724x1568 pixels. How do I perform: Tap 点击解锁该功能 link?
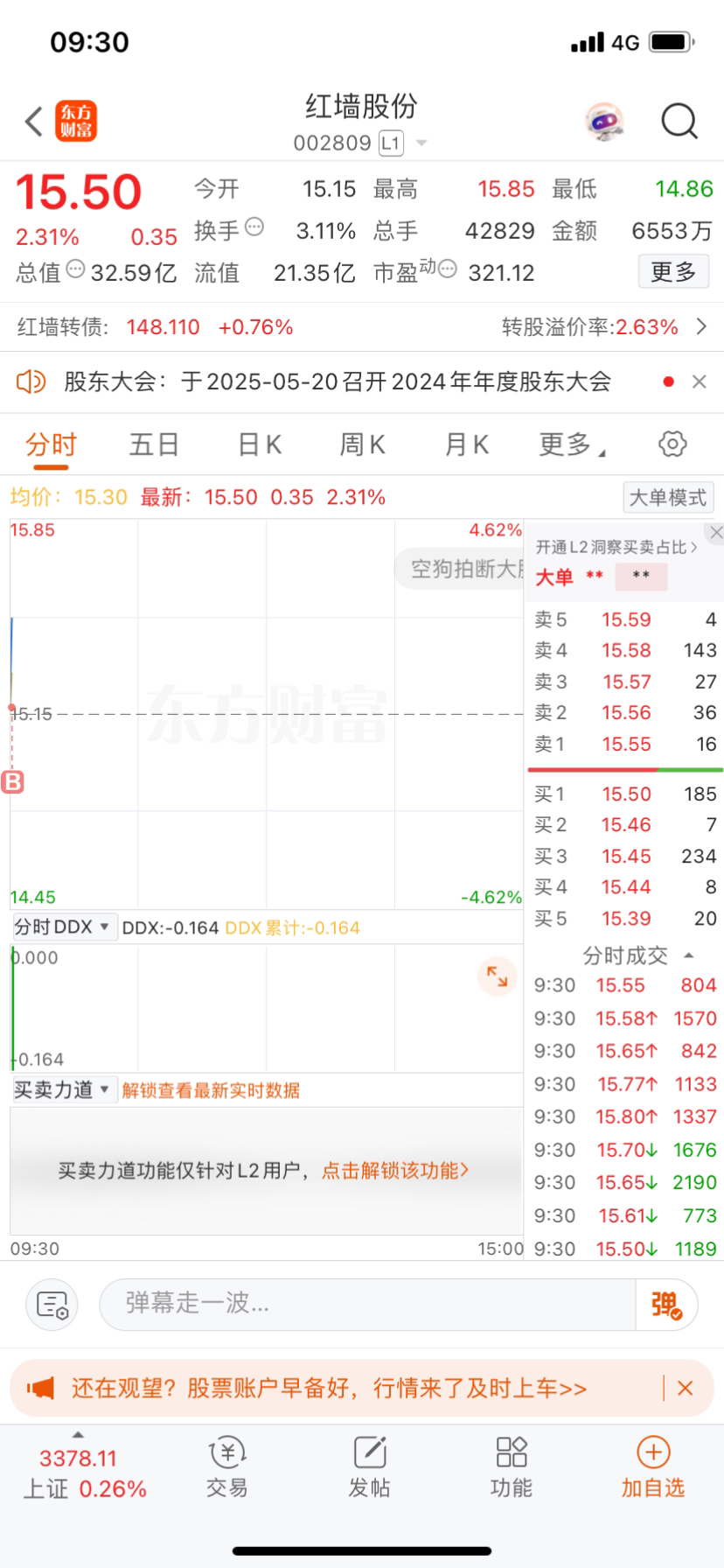395,1170
